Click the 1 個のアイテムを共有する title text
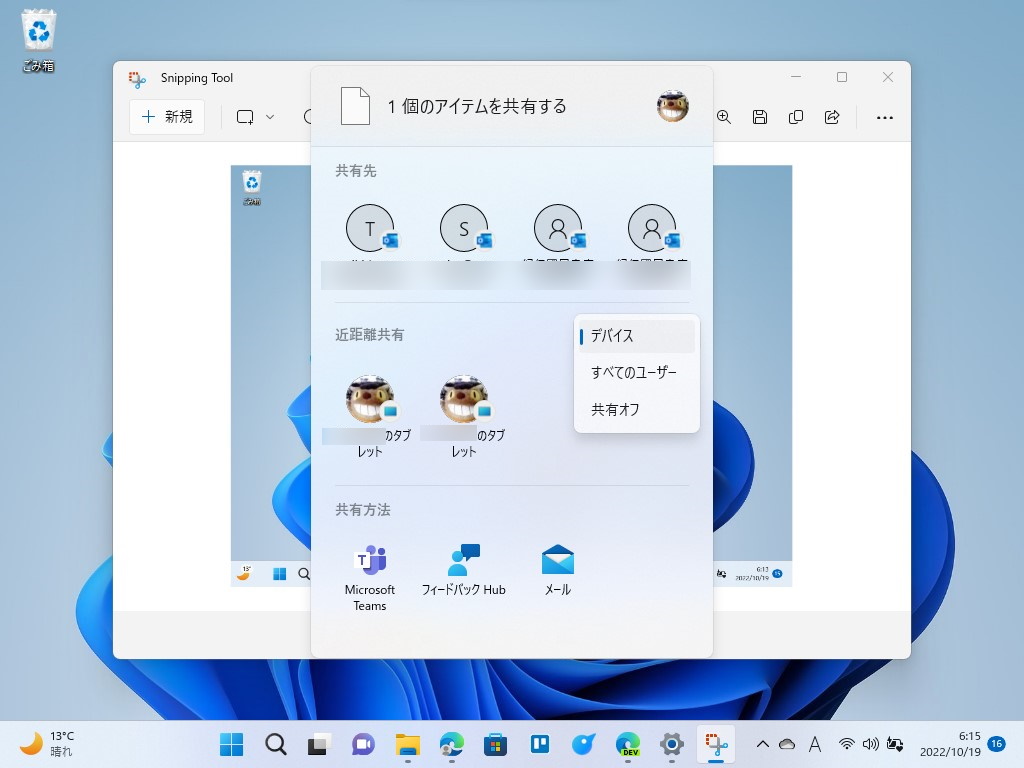The image size is (1024, 768). coord(477,106)
